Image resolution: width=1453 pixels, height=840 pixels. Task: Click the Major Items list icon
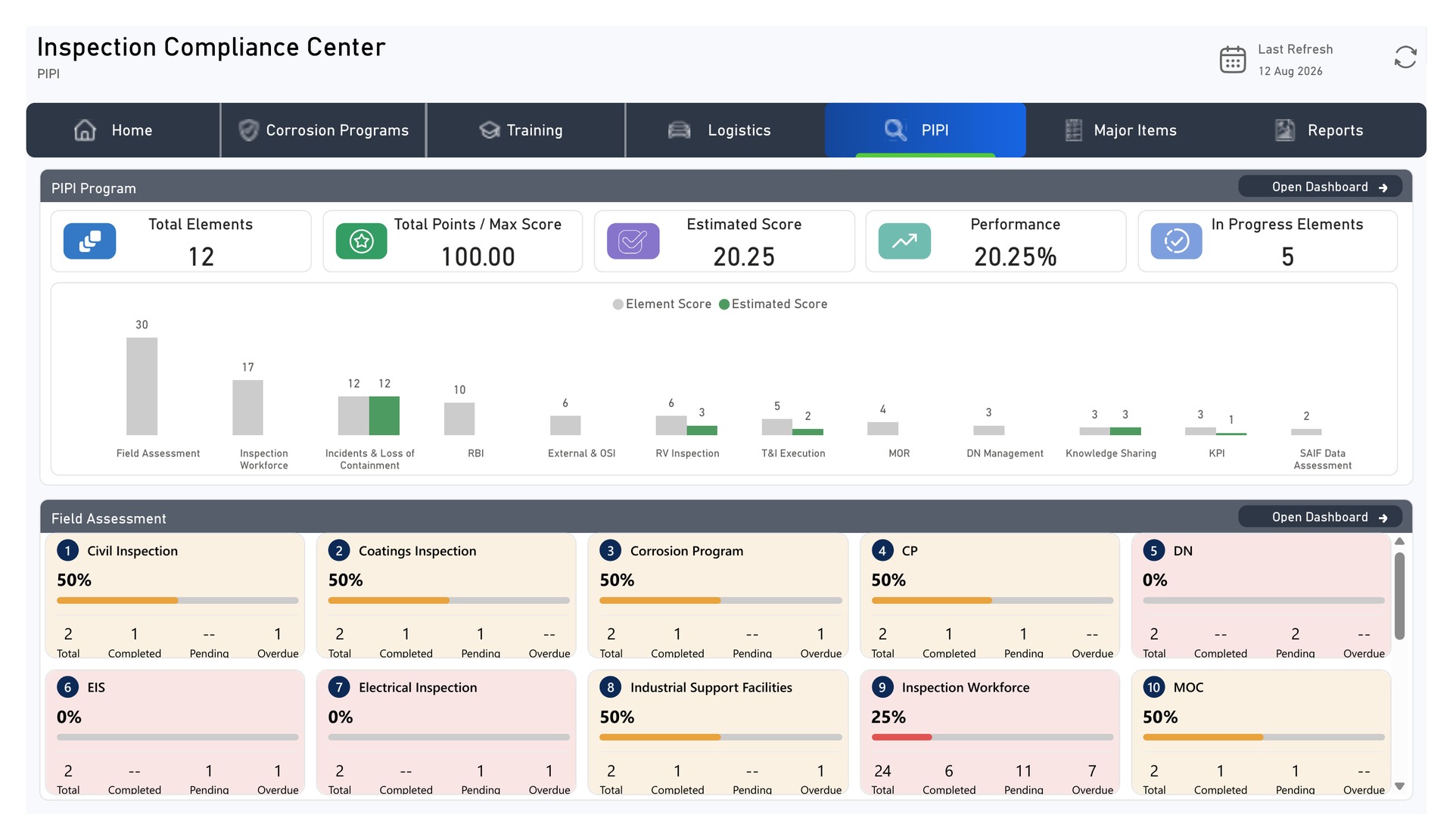(1074, 130)
